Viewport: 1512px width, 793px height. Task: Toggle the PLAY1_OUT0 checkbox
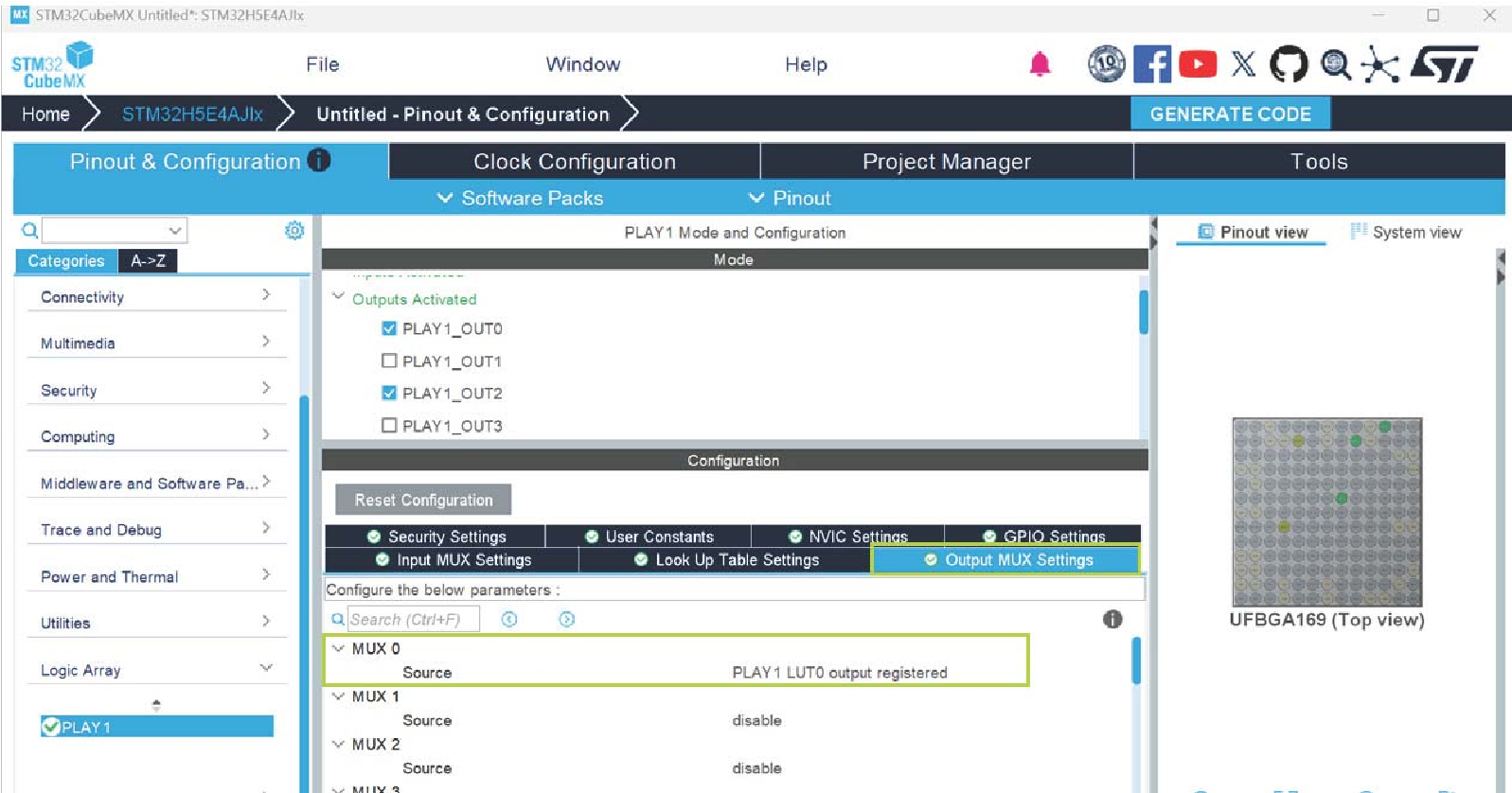389,328
